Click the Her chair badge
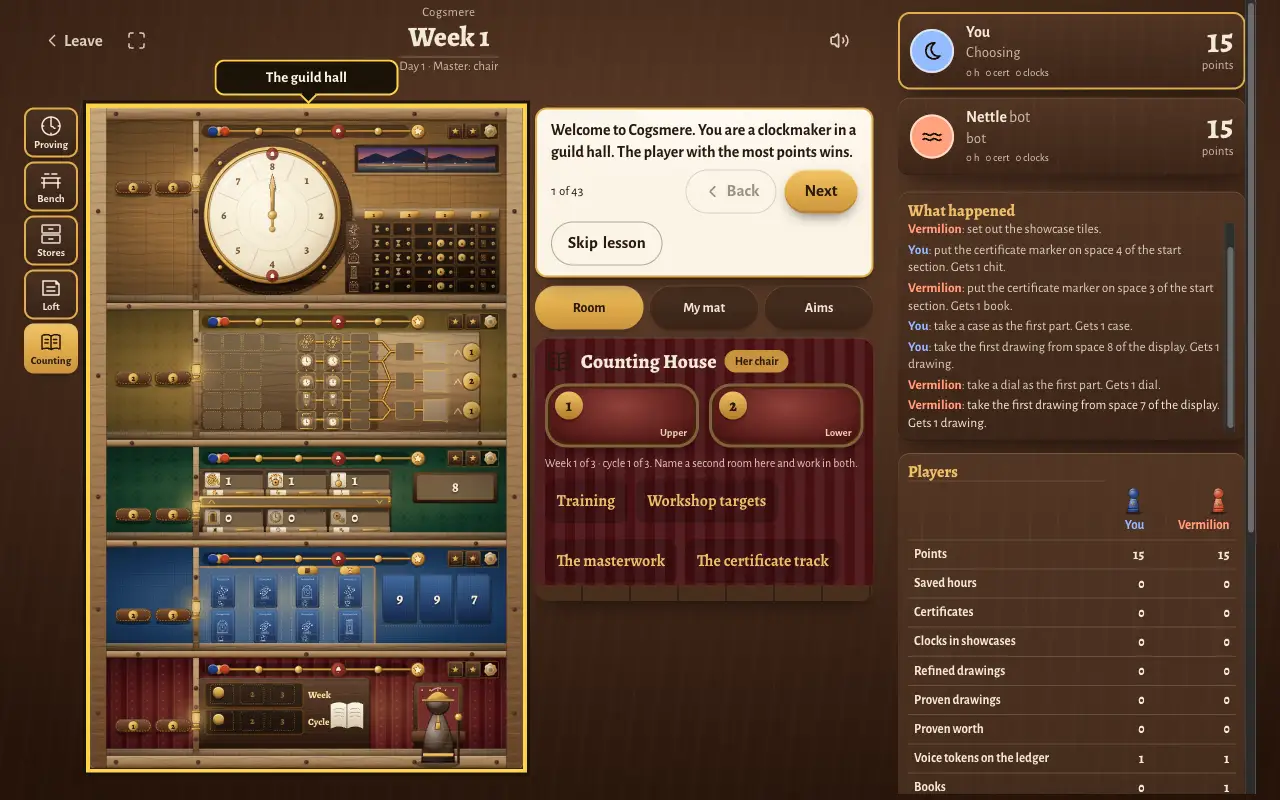This screenshot has width=1280, height=800. (756, 361)
